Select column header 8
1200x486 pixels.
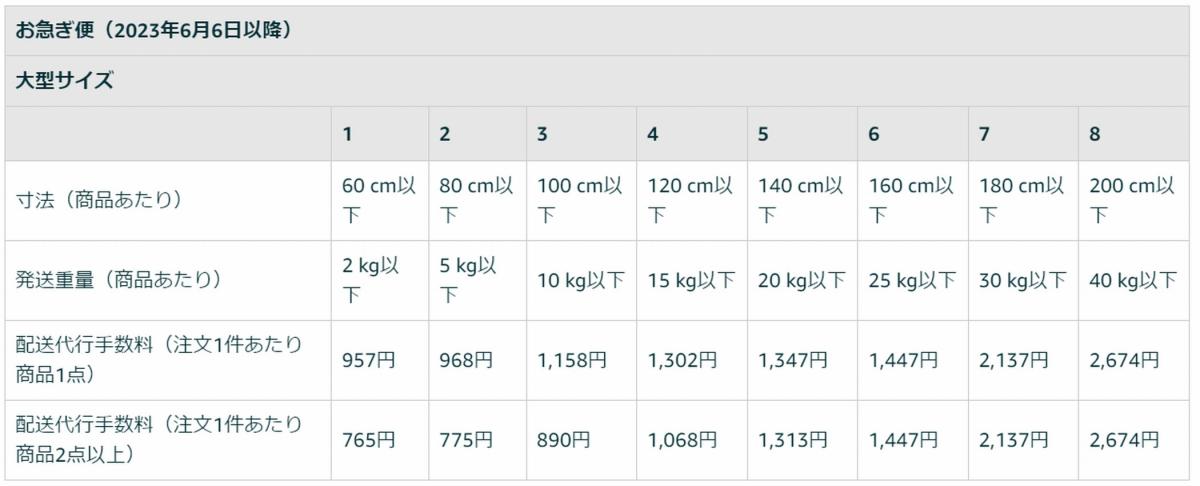1095,134
